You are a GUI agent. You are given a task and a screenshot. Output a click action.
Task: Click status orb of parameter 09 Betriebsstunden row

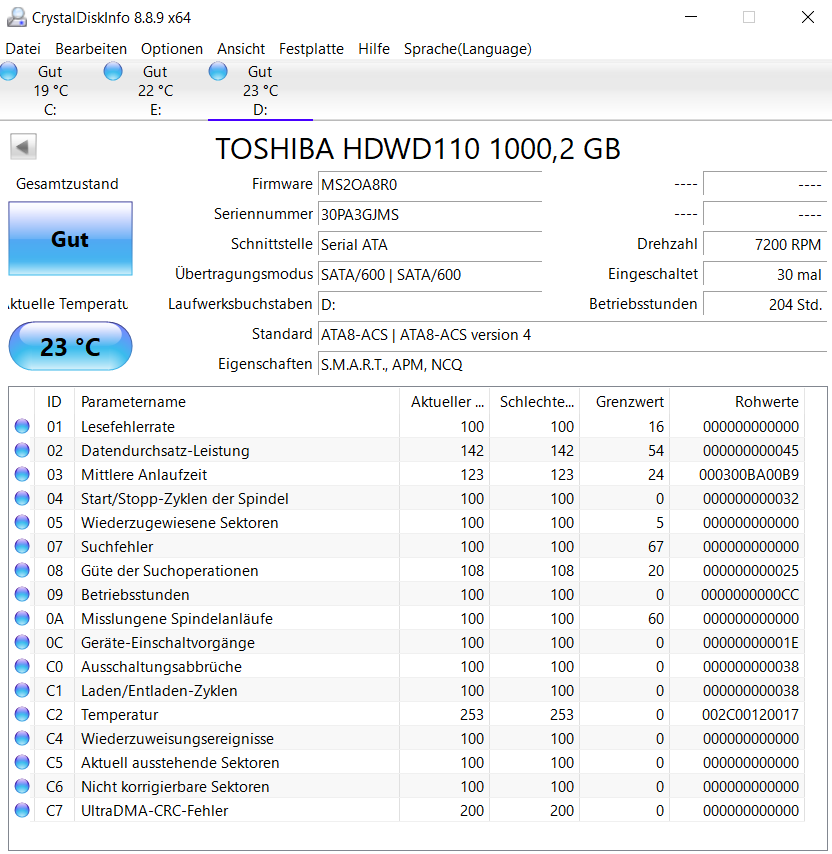pyautogui.click(x=22, y=594)
